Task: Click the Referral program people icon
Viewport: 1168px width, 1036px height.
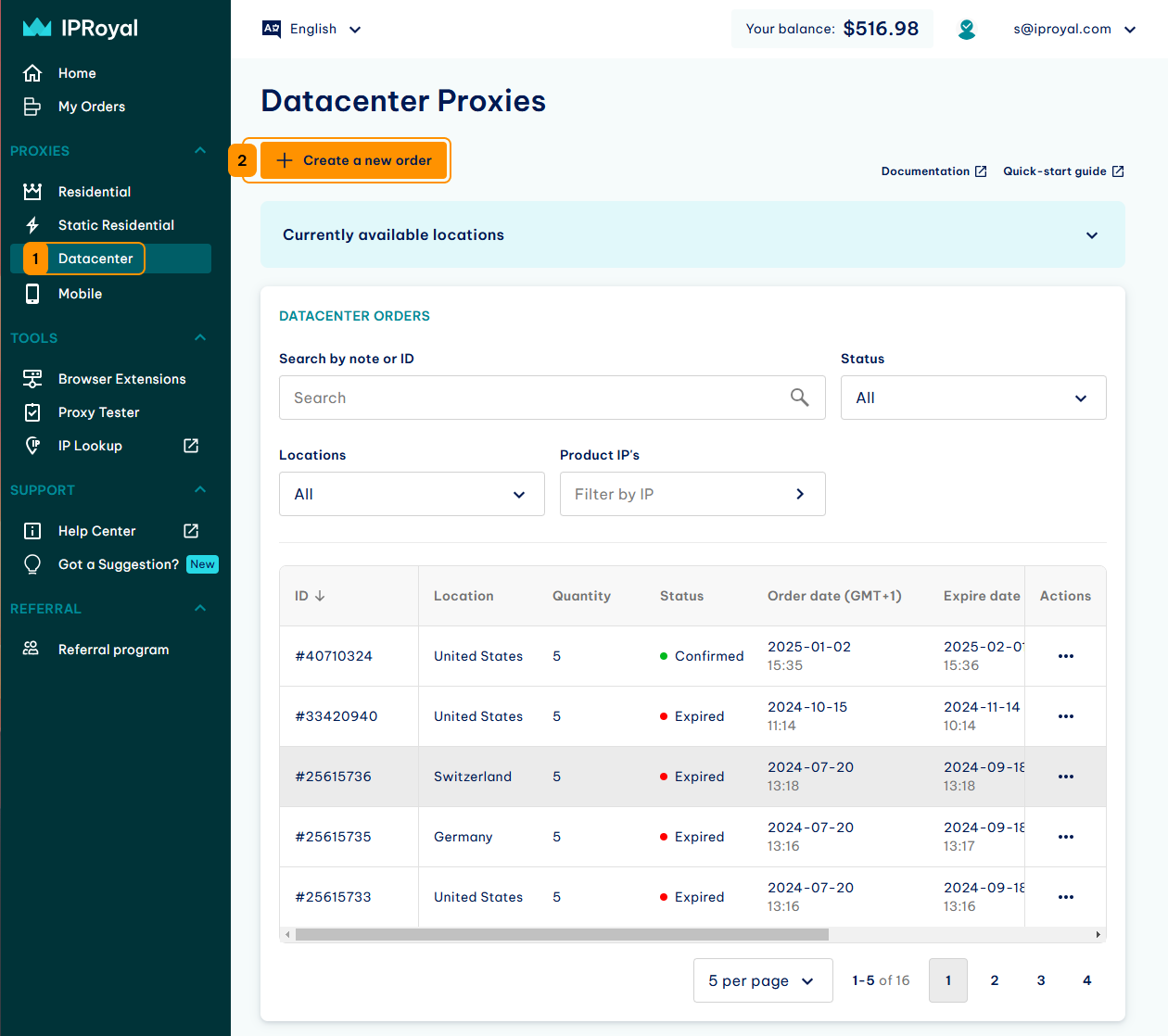Action: 31,649
